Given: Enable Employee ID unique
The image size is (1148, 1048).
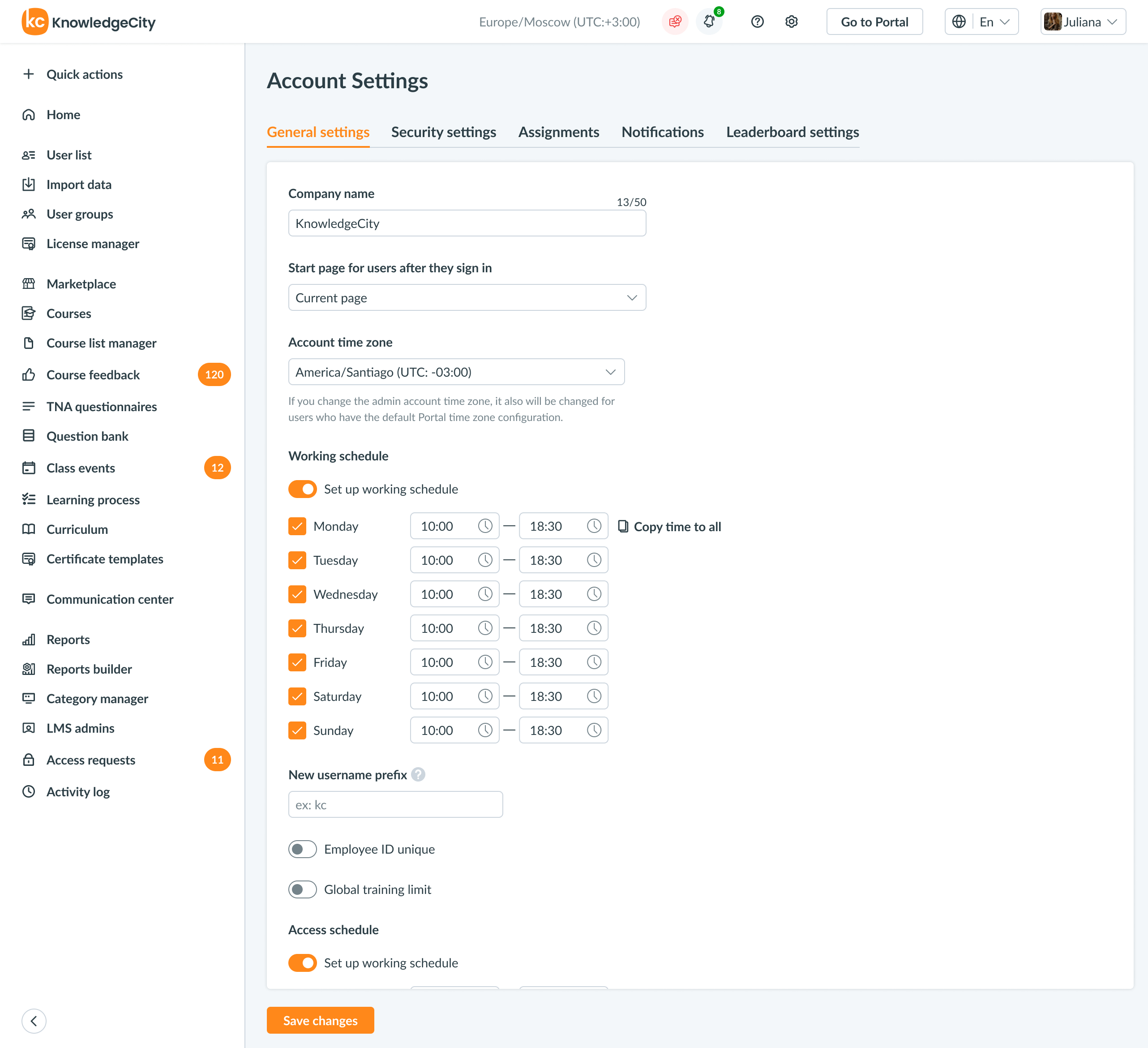Looking at the screenshot, I should [x=302, y=849].
